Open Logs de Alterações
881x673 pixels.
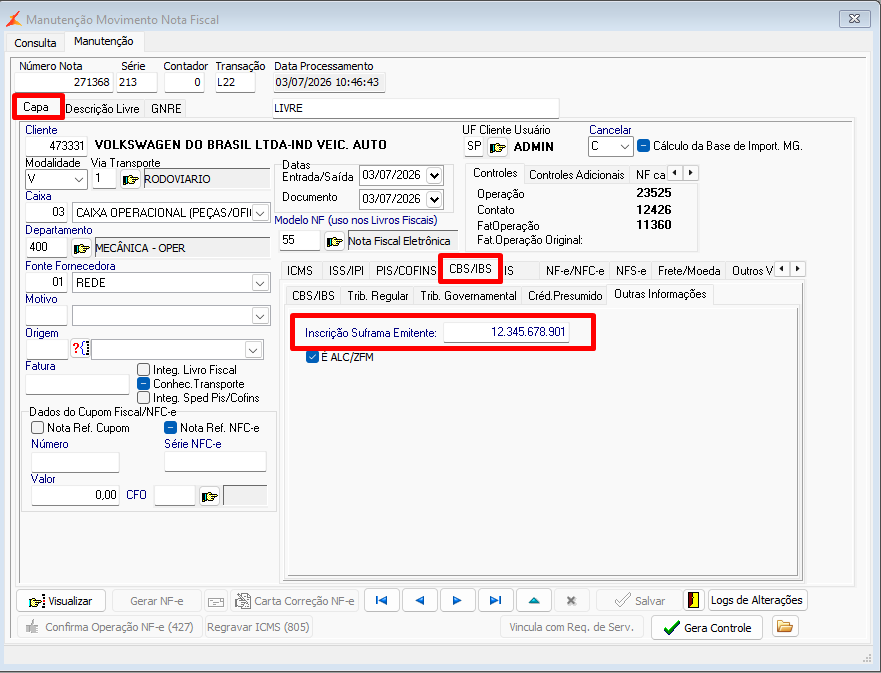[x=757, y=600]
